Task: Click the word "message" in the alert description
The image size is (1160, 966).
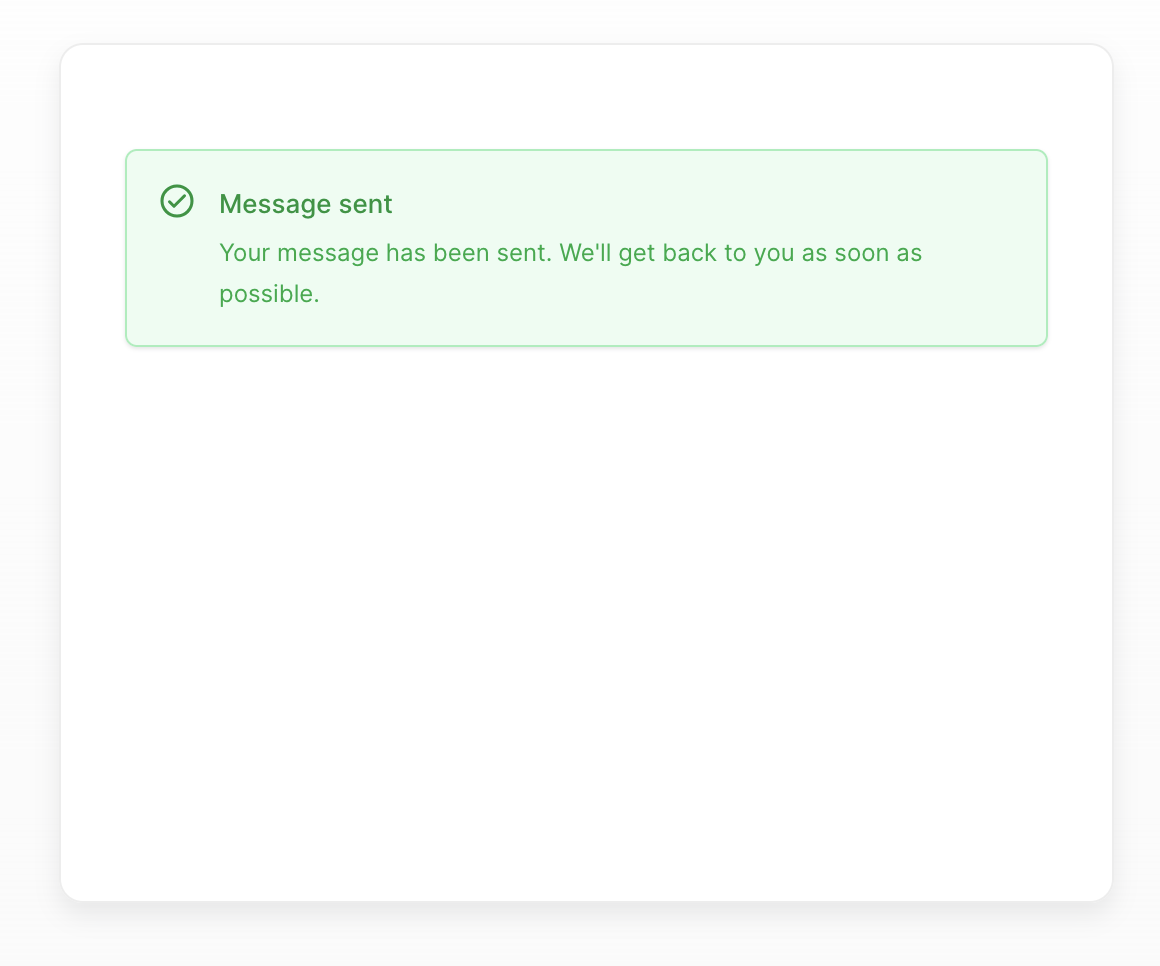Action: [x=328, y=254]
